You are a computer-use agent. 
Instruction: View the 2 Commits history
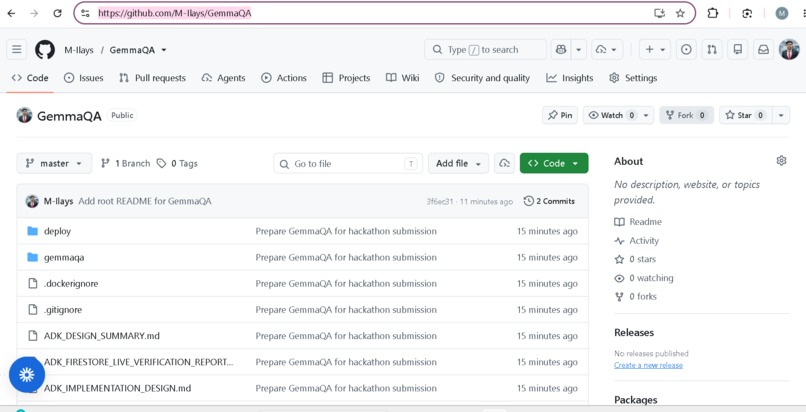pyautogui.click(x=549, y=201)
